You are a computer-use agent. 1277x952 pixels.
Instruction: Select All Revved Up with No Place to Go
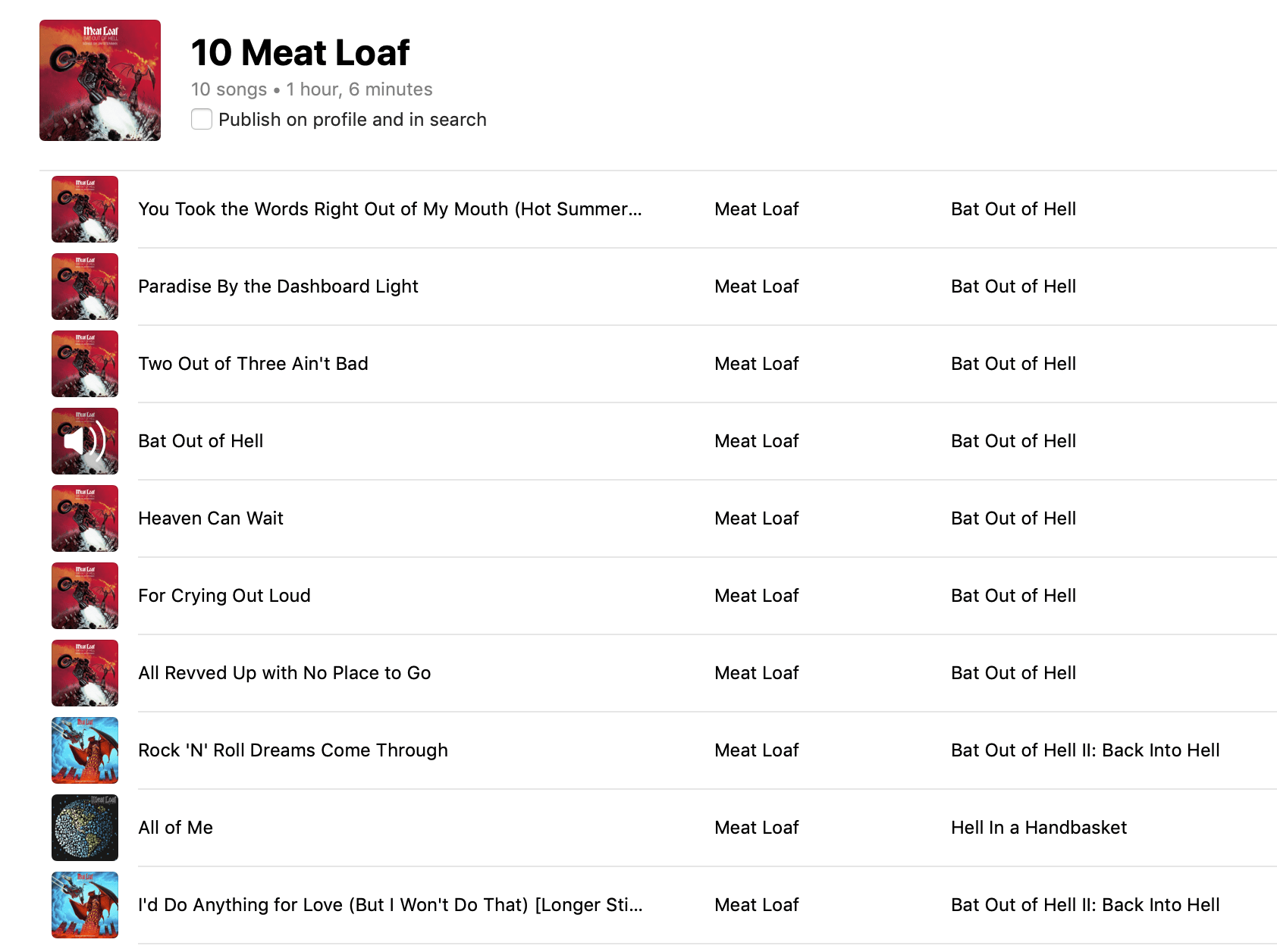pos(284,673)
